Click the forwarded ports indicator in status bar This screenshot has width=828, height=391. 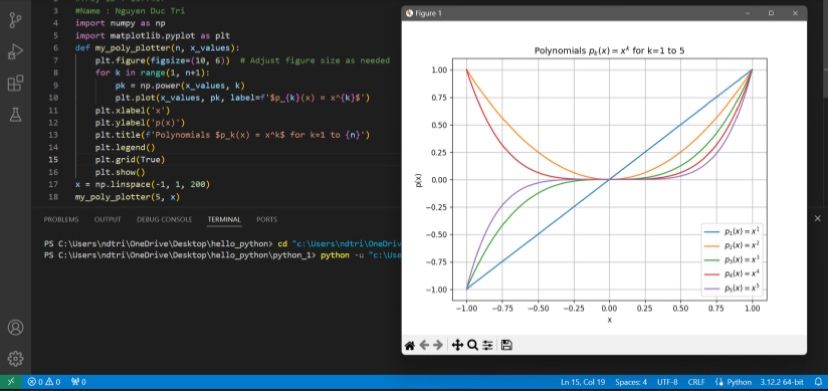coord(78,381)
